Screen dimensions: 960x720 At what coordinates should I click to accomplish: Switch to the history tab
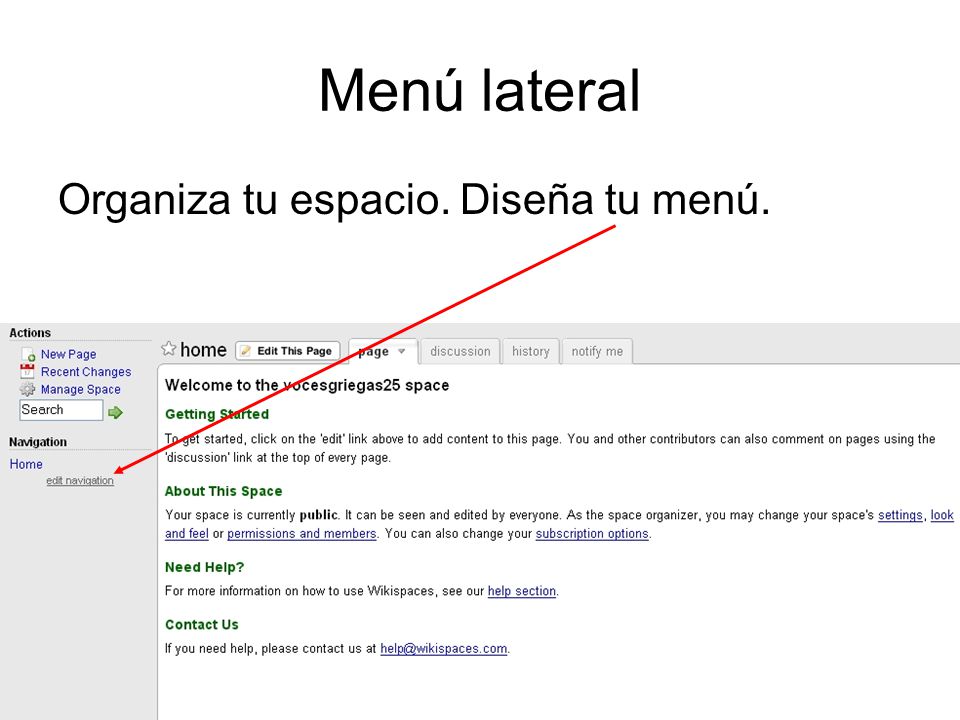[531, 351]
